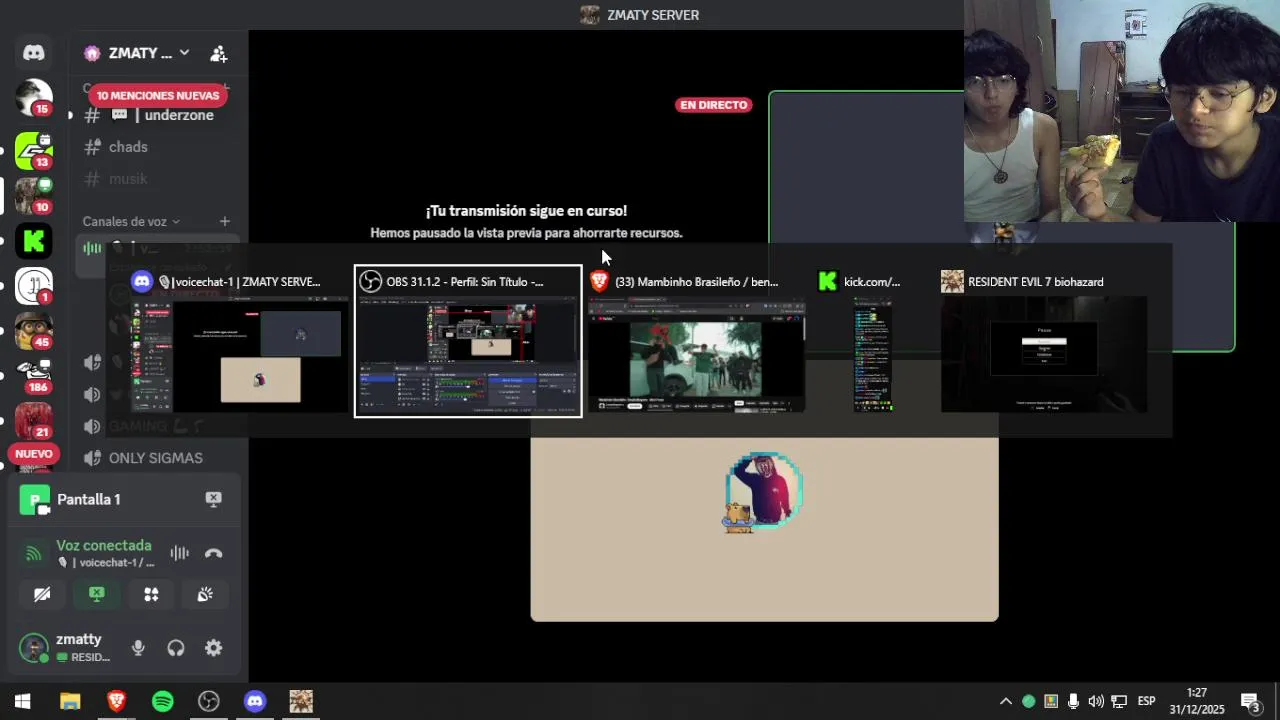The image size is (1280, 720).
Task: Open the green K Kick server icon
Action: point(34,241)
